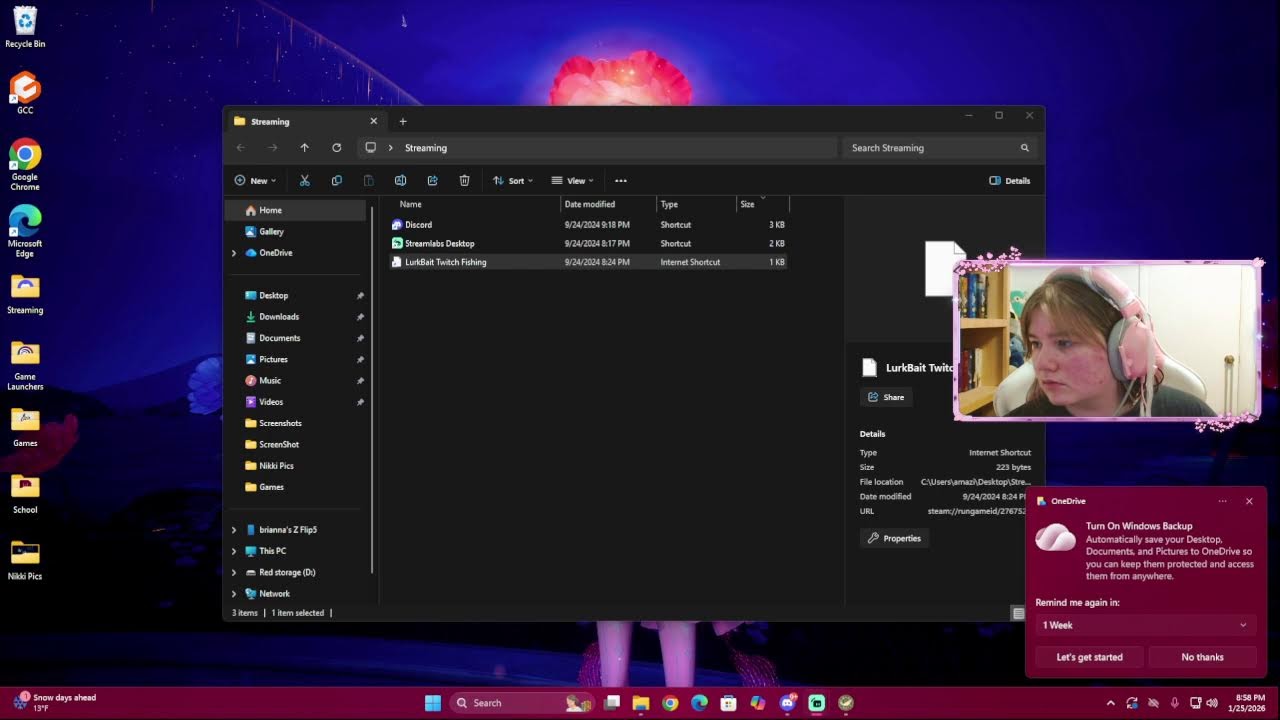This screenshot has height=720, width=1280.
Task: Open the volume control in the system tray
Action: pos(1213,703)
